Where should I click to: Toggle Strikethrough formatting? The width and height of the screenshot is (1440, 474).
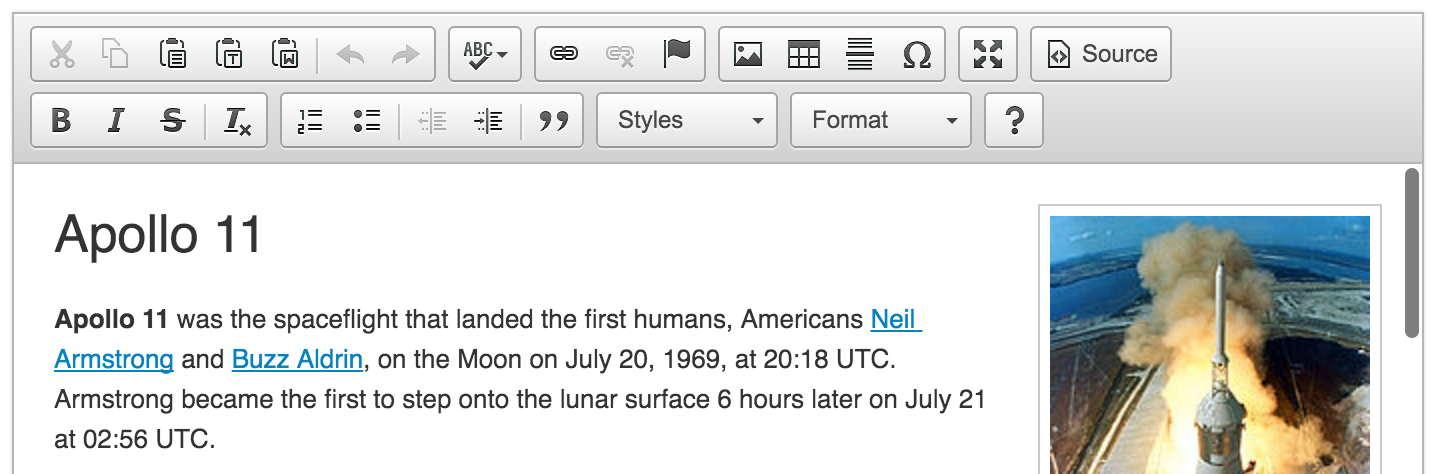coord(173,121)
